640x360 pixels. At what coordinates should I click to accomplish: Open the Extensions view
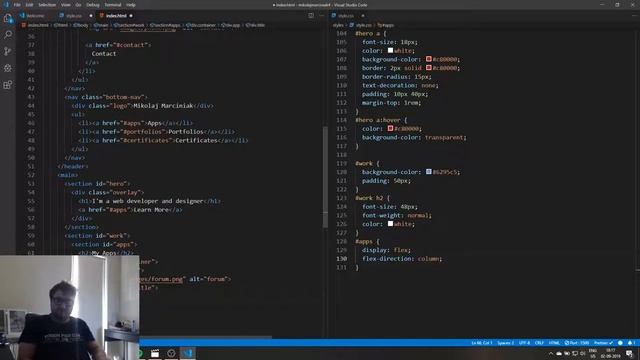pyautogui.click(x=8, y=85)
